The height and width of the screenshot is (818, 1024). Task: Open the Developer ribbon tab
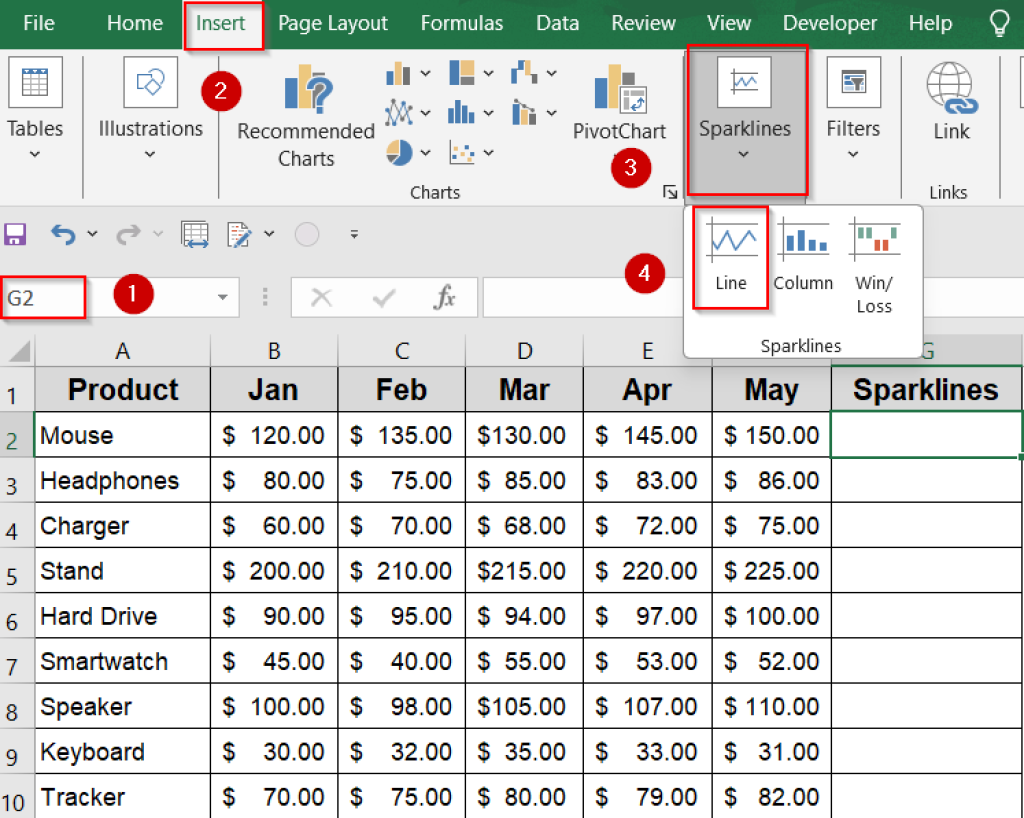click(829, 23)
